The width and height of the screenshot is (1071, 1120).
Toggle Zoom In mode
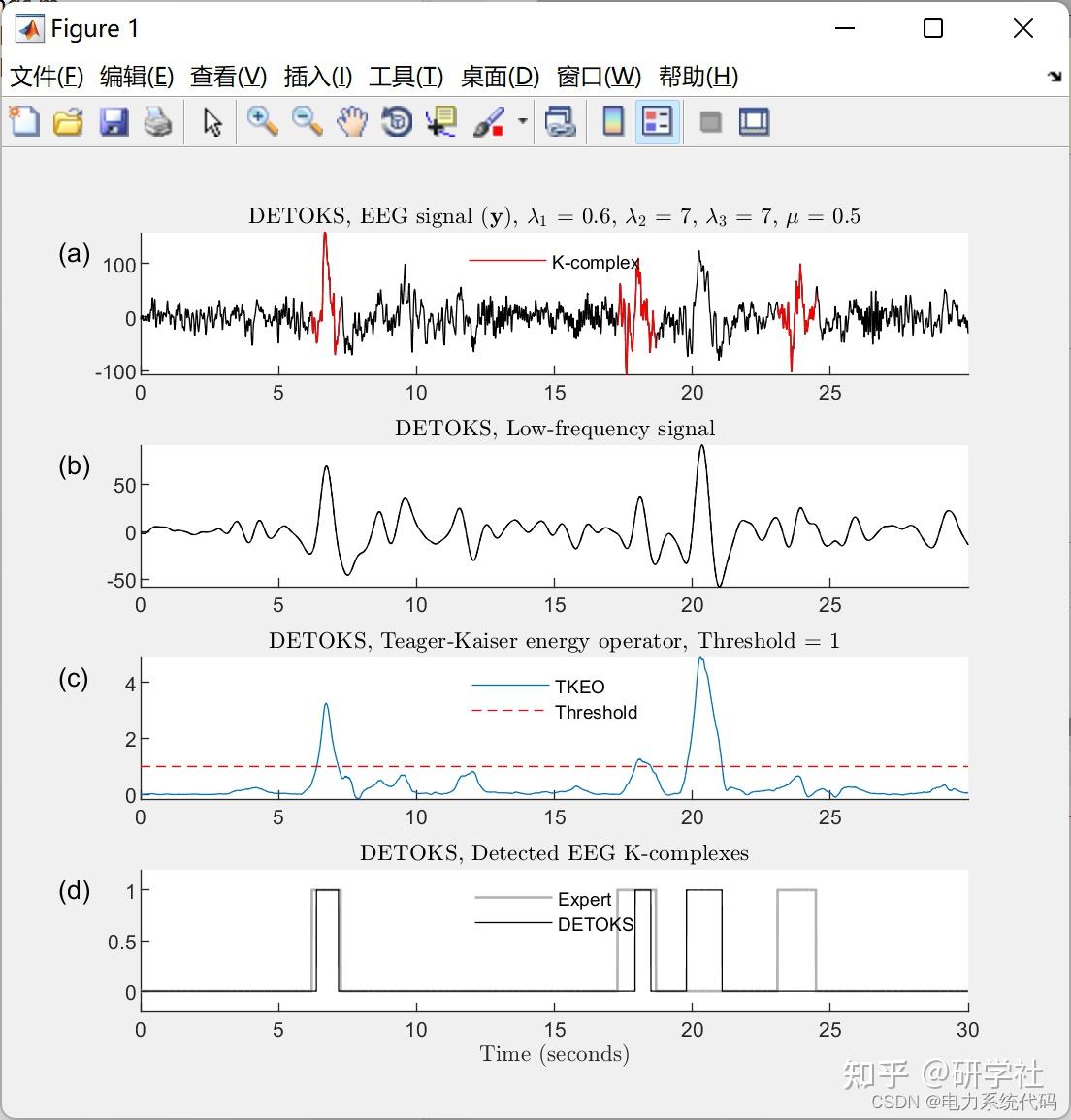[x=261, y=121]
